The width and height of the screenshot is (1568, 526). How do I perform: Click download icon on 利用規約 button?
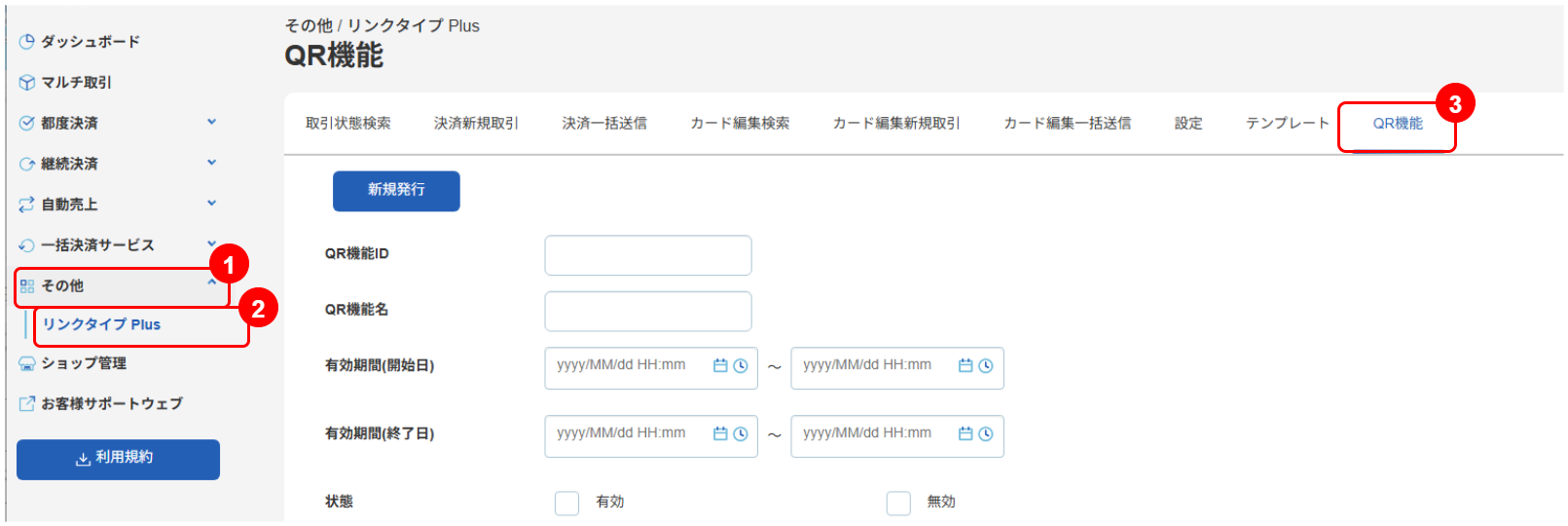click(x=84, y=459)
